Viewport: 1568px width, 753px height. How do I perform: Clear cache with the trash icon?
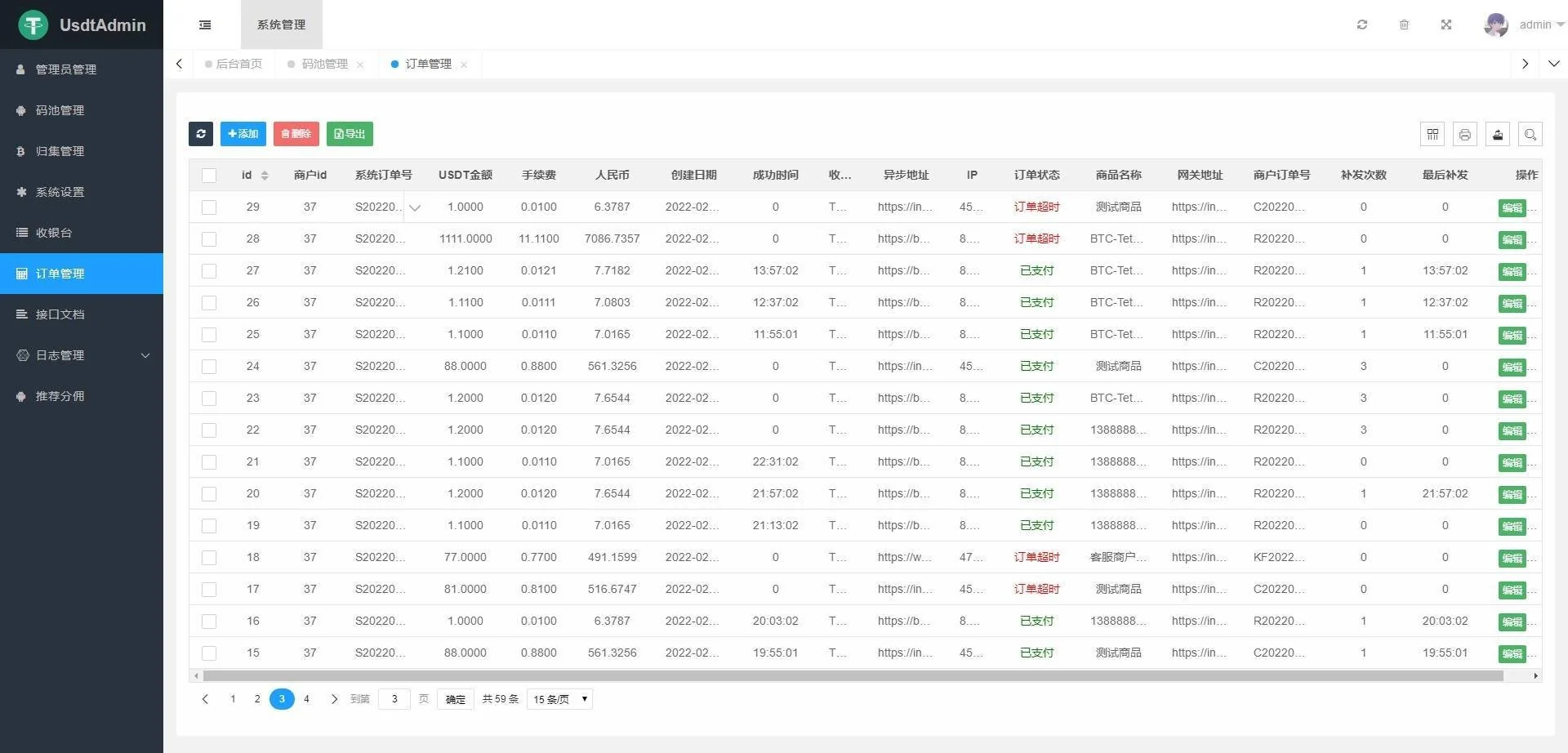pos(1404,25)
